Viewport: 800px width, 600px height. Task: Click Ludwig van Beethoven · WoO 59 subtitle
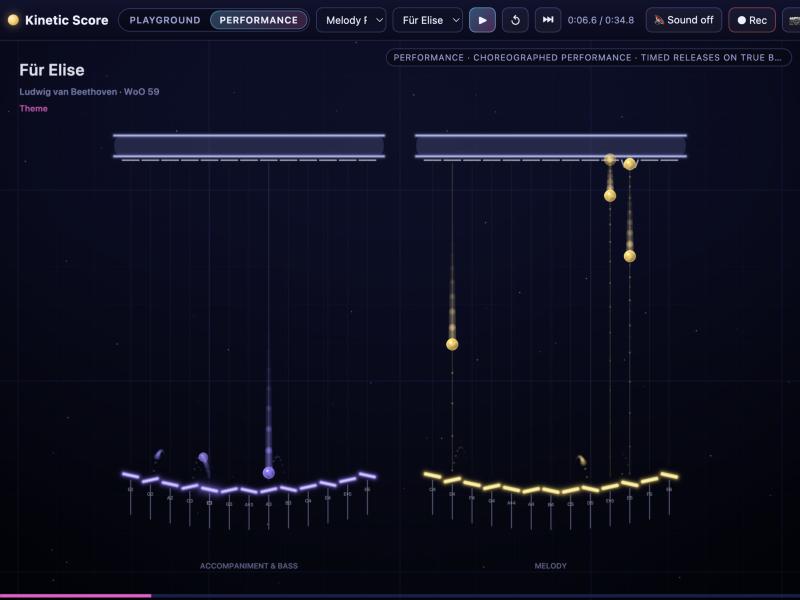click(x=89, y=92)
